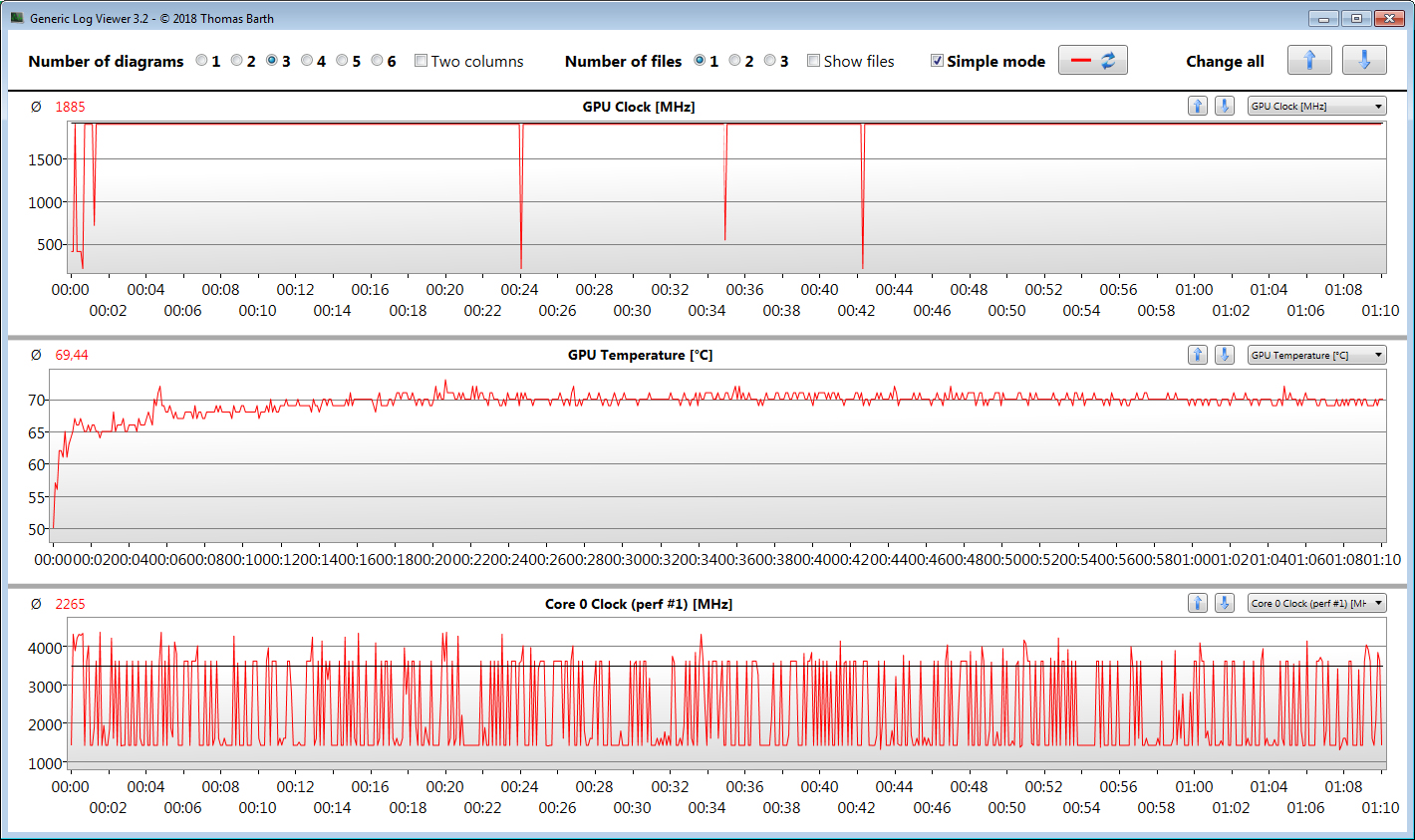Select 1 for number of diagrams
The width and height of the screenshot is (1415, 840).
(202, 61)
